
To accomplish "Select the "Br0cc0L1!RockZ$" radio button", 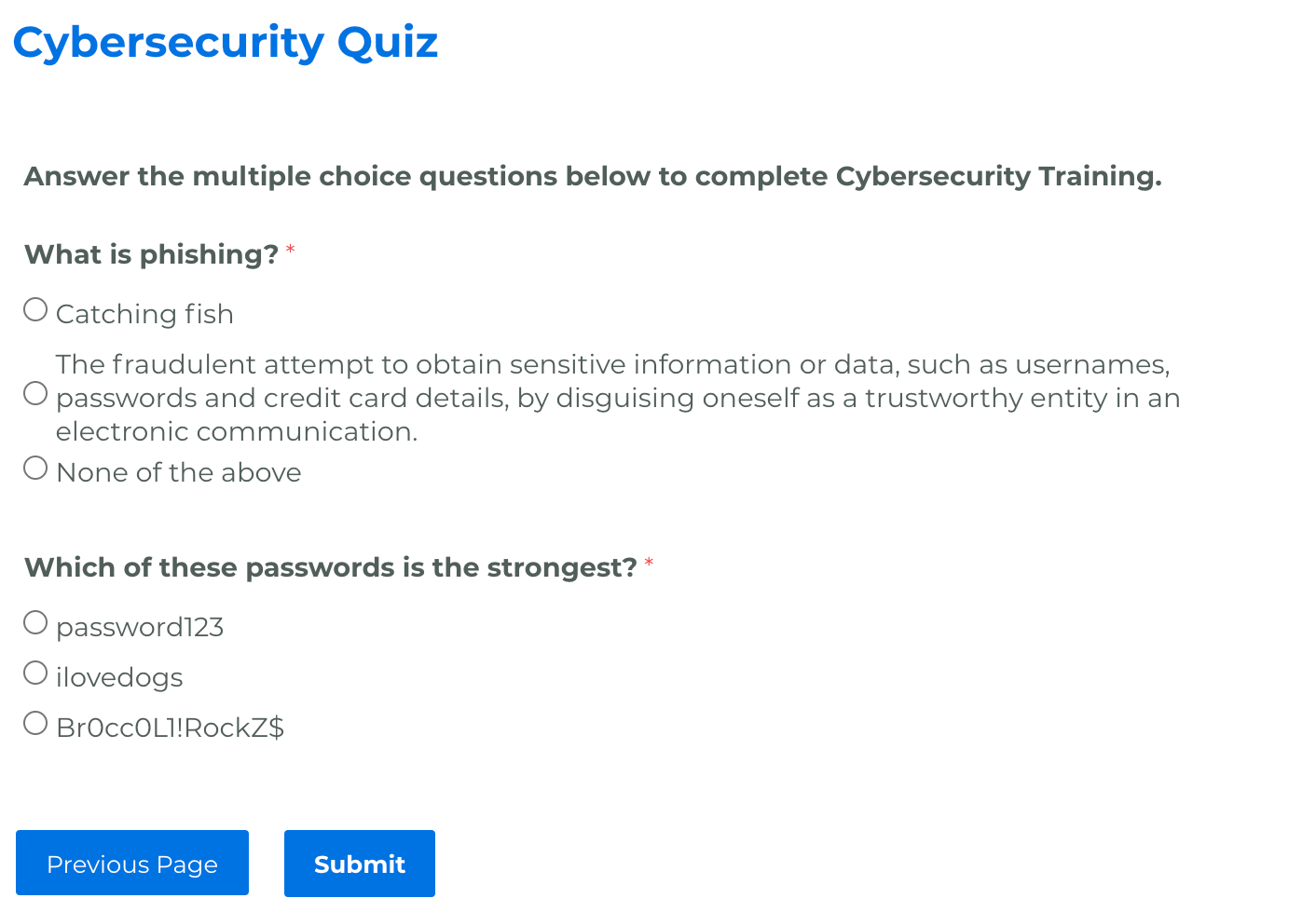I will (35, 723).
